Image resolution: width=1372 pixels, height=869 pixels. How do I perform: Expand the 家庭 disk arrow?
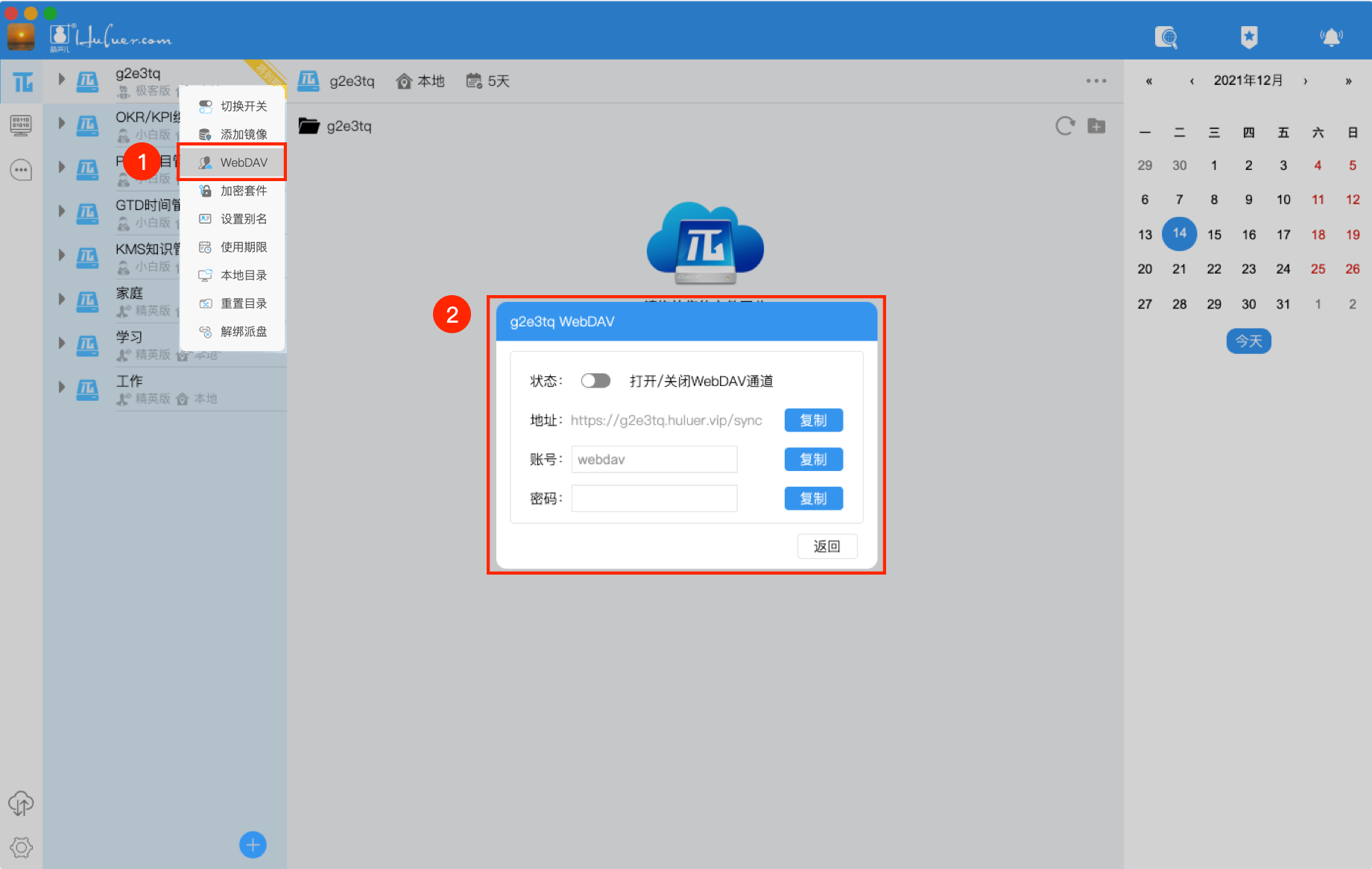coord(61,299)
